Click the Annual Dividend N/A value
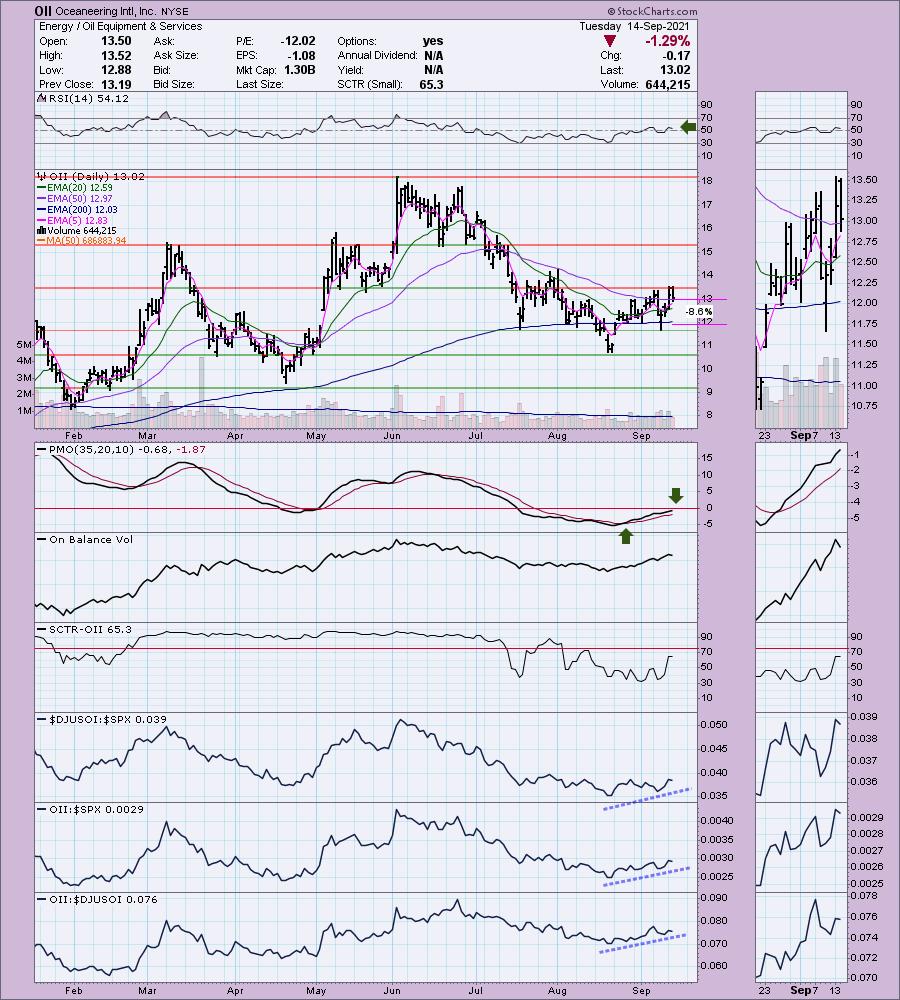Screen dimensions: 900x1000 [x=433, y=55]
